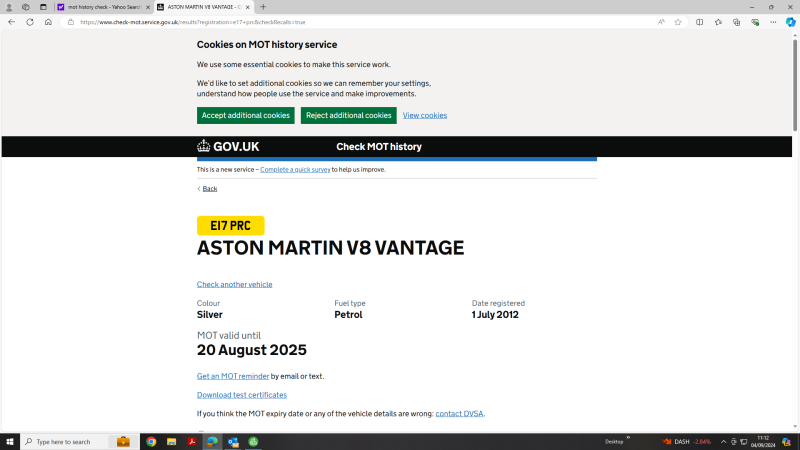Open the contact DVSA link

point(459,414)
